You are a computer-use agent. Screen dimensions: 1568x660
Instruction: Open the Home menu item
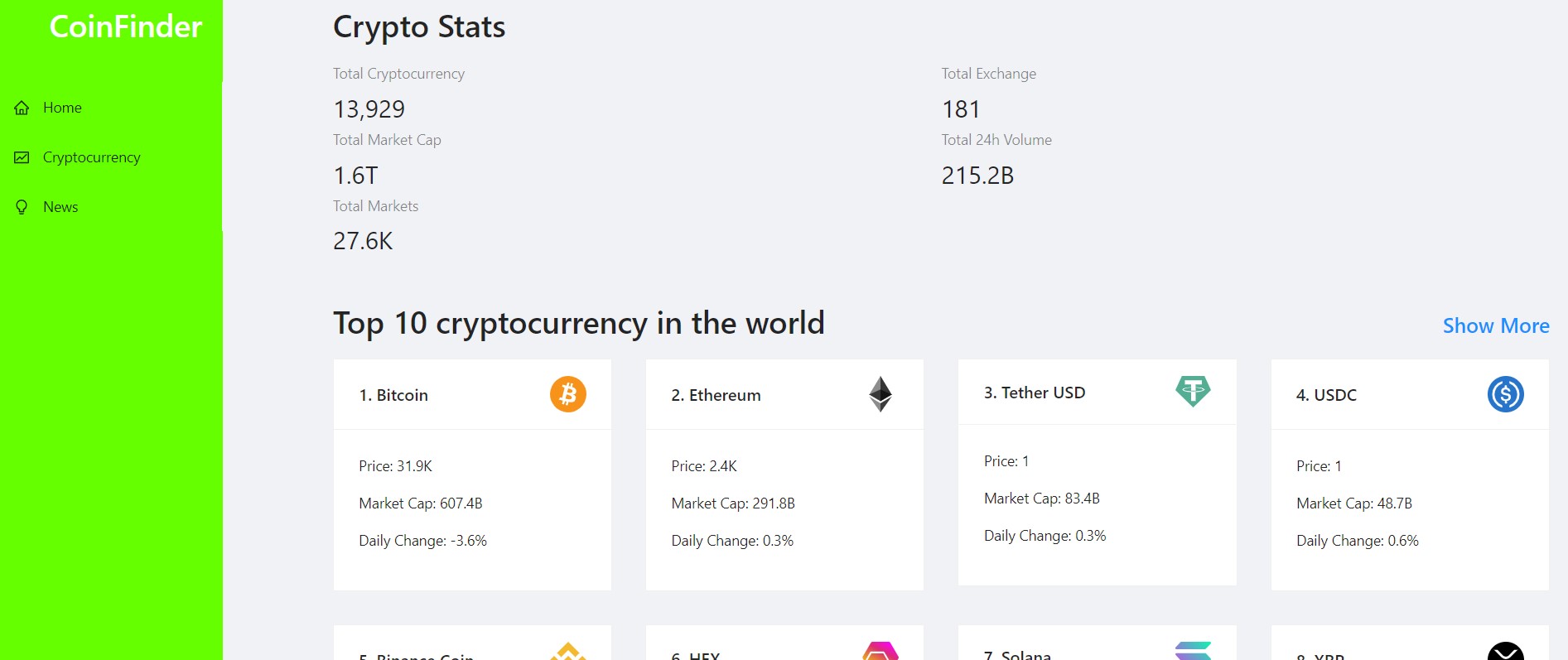coord(62,108)
